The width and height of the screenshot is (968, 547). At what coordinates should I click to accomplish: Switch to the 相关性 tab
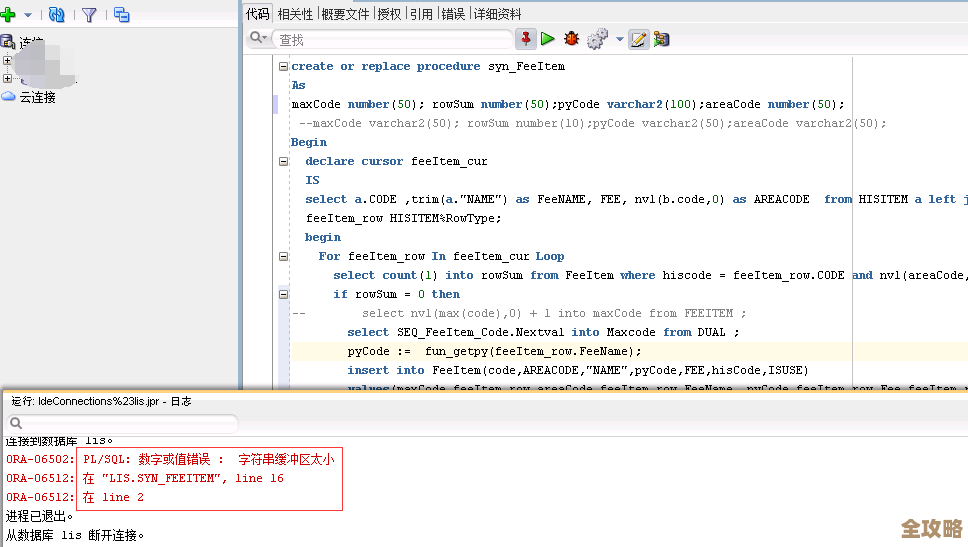(x=295, y=14)
